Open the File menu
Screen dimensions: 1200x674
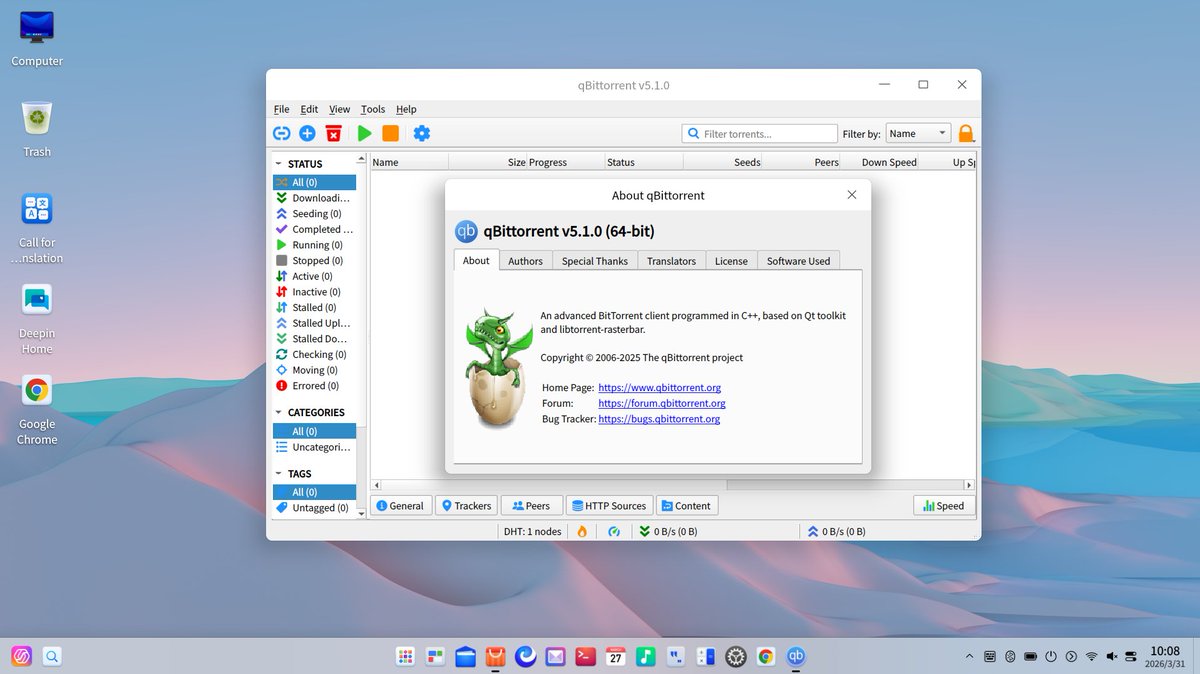[x=282, y=109]
